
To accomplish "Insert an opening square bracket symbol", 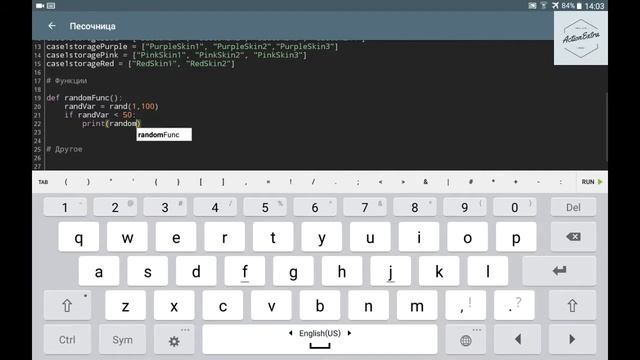I will pyautogui.click(x=201, y=182).
